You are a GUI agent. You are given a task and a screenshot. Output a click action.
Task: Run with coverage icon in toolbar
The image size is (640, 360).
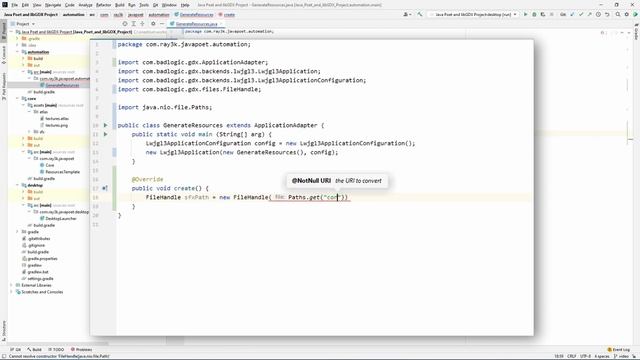pos(542,14)
